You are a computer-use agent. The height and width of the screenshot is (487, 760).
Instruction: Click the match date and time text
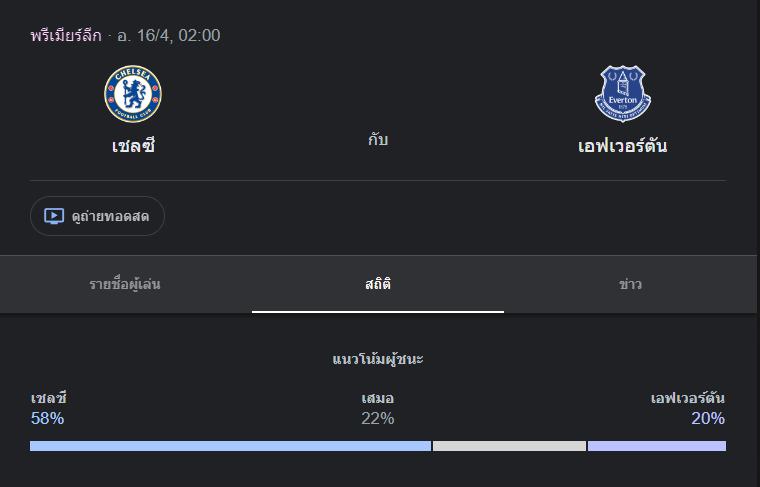(170, 36)
